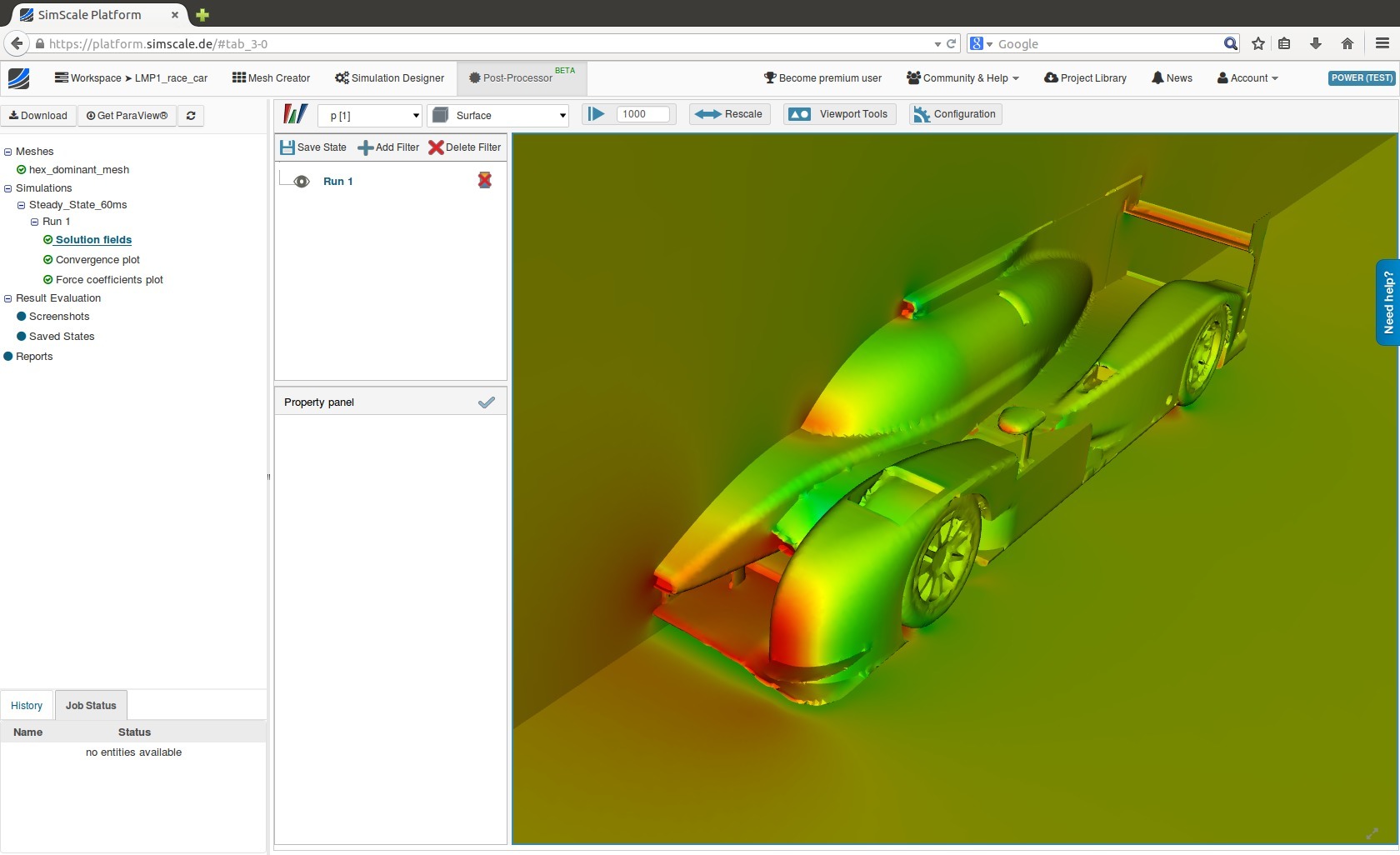
Task: Open the Configuration settings
Action: click(955, 114)
